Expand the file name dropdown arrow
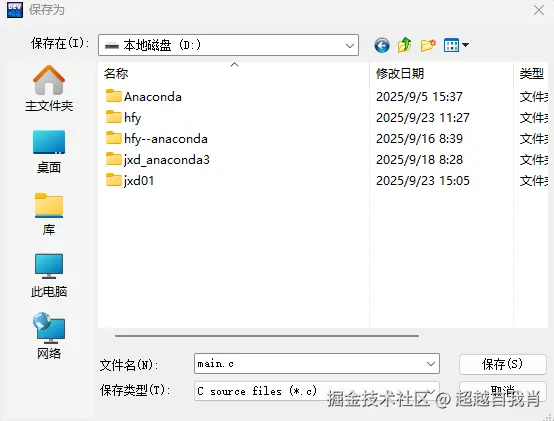This screenshot has width=554, height=421. tap(430, 364)
